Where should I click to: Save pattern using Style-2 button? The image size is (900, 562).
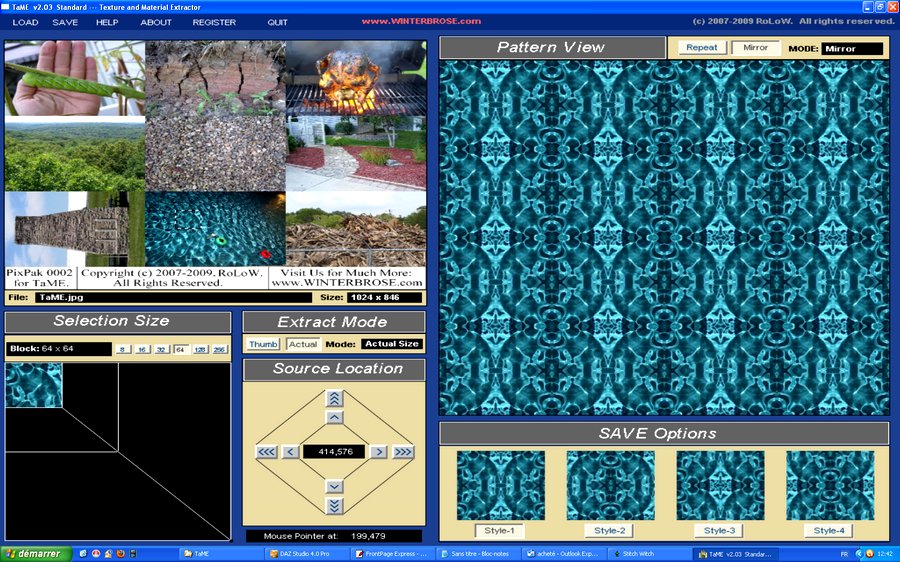click(x=610, y=530)
